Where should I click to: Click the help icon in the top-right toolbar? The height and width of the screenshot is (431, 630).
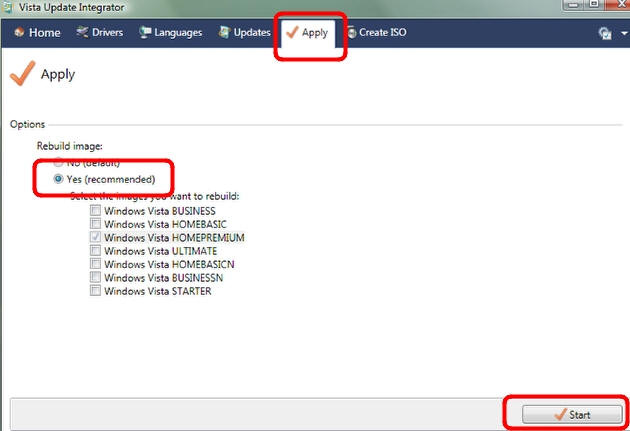point(604,33)
